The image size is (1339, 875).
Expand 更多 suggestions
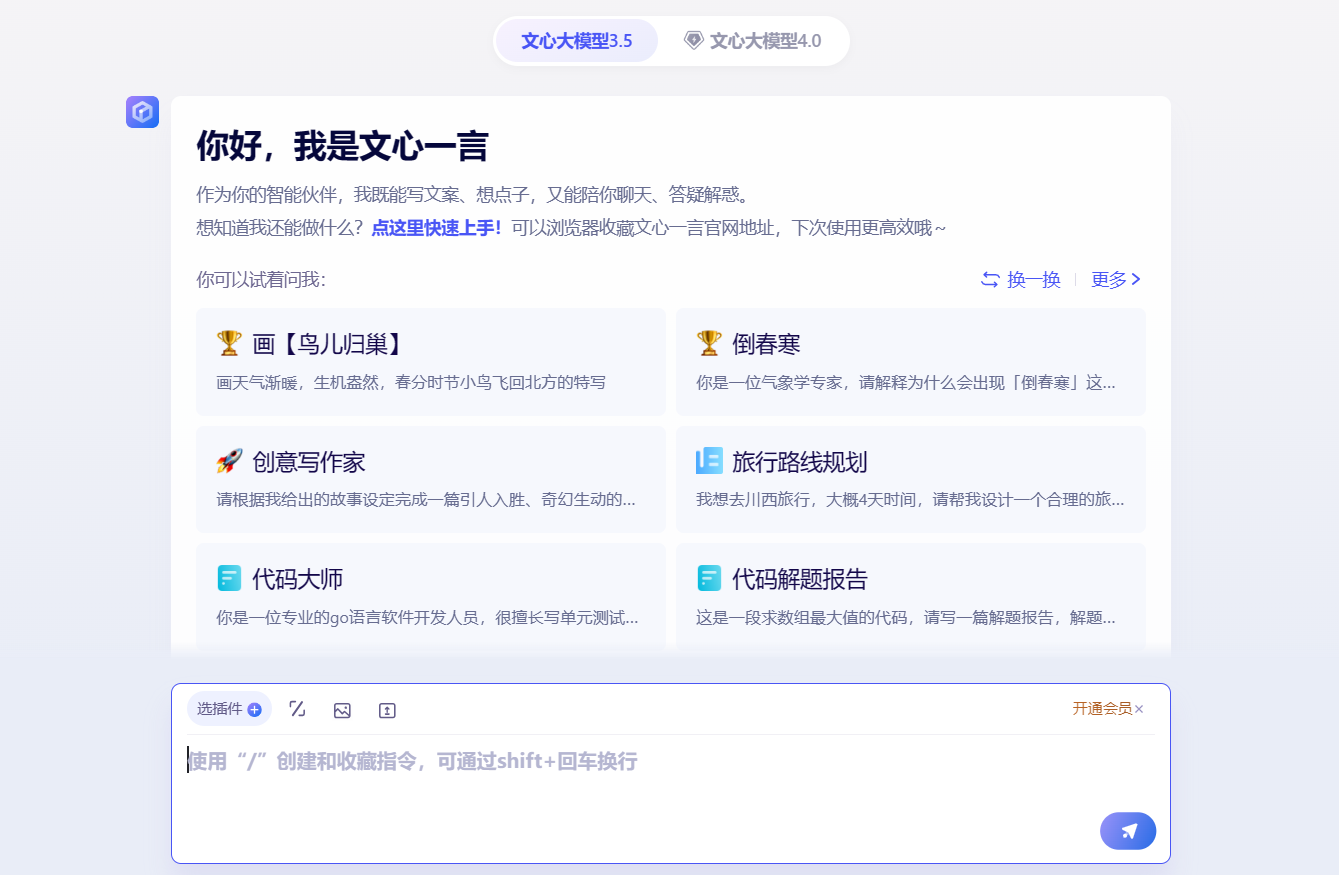(x=1116, y=280)
